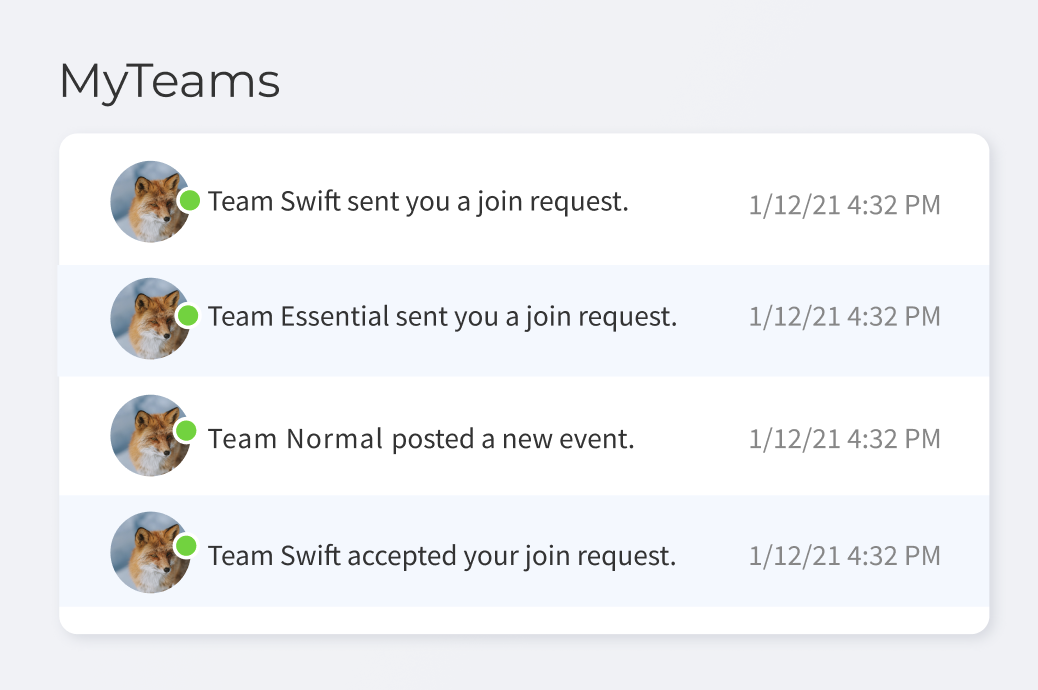
Task: Click 'Team Swift' name in the sent join request row
Action: (274, 202)
